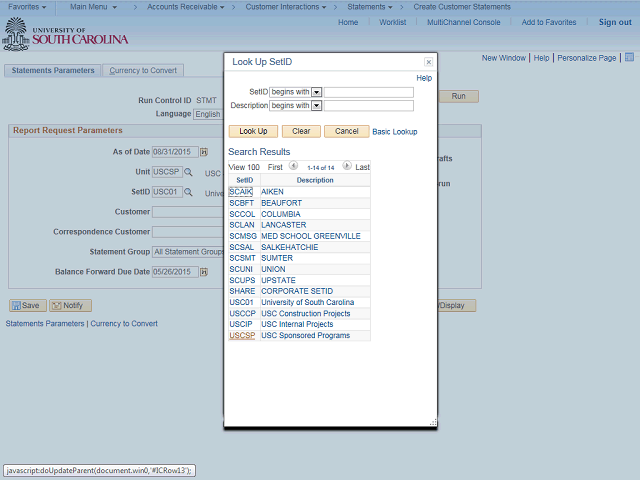Select USCSP setID result

point(242,336)
